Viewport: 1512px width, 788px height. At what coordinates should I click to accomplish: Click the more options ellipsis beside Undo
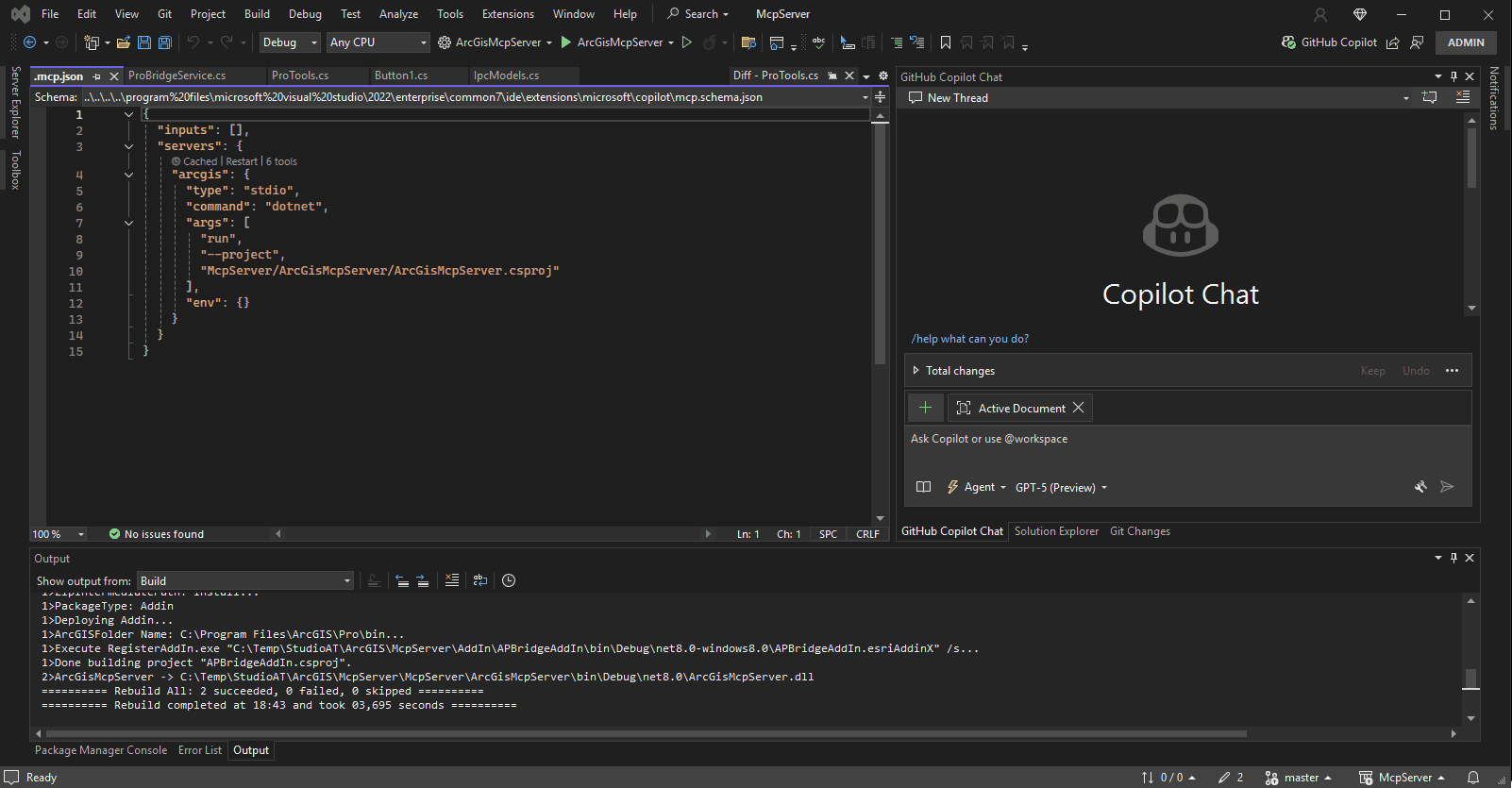[1452, 371]
